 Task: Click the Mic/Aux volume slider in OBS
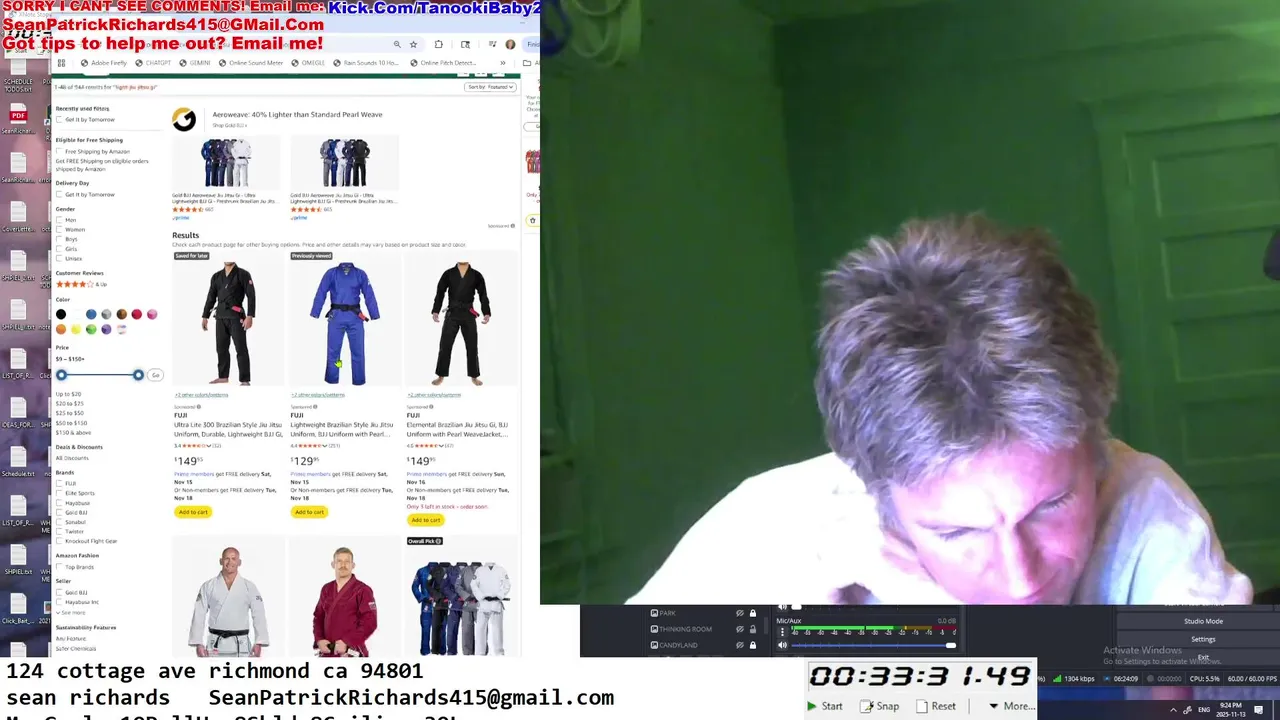872,645
